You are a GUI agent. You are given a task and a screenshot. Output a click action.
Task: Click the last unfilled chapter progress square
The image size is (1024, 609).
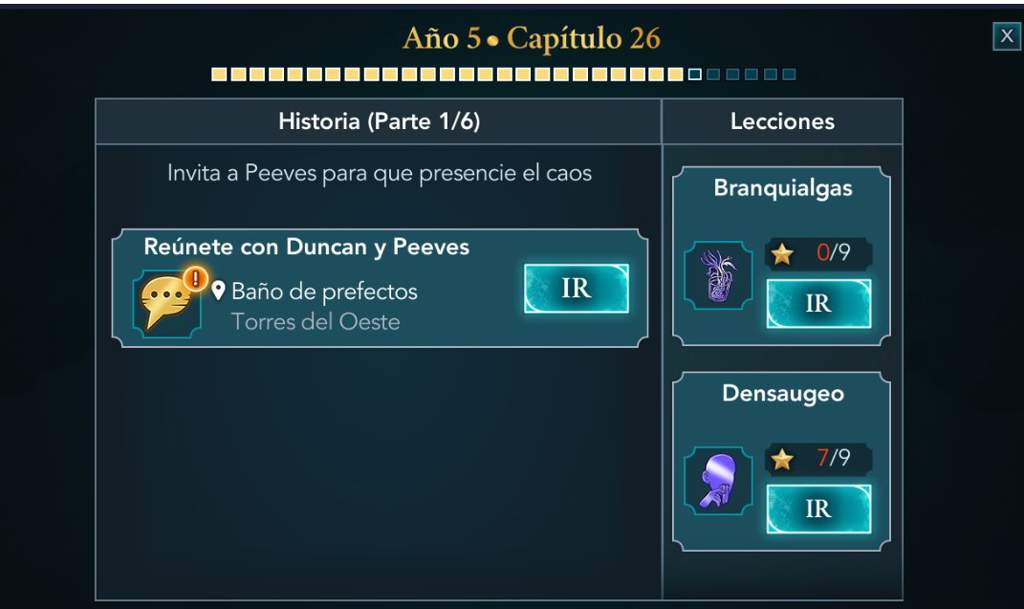click(789, 74)
